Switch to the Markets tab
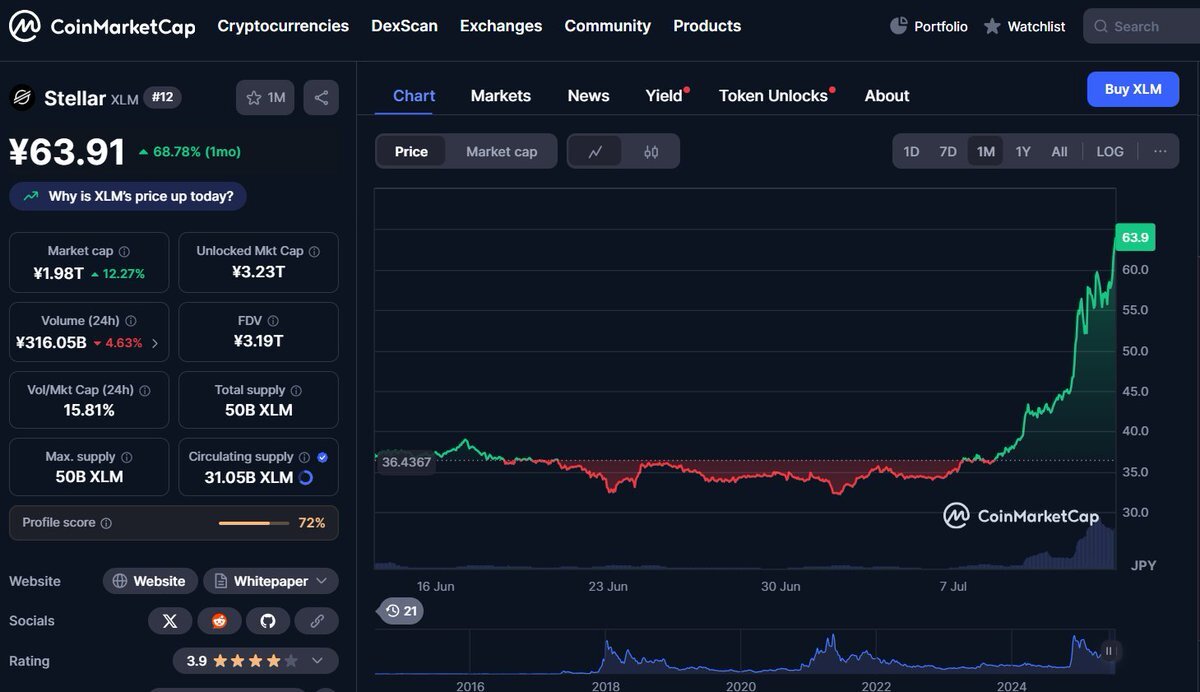The image size is (1200, 692). tap(501, 96)
